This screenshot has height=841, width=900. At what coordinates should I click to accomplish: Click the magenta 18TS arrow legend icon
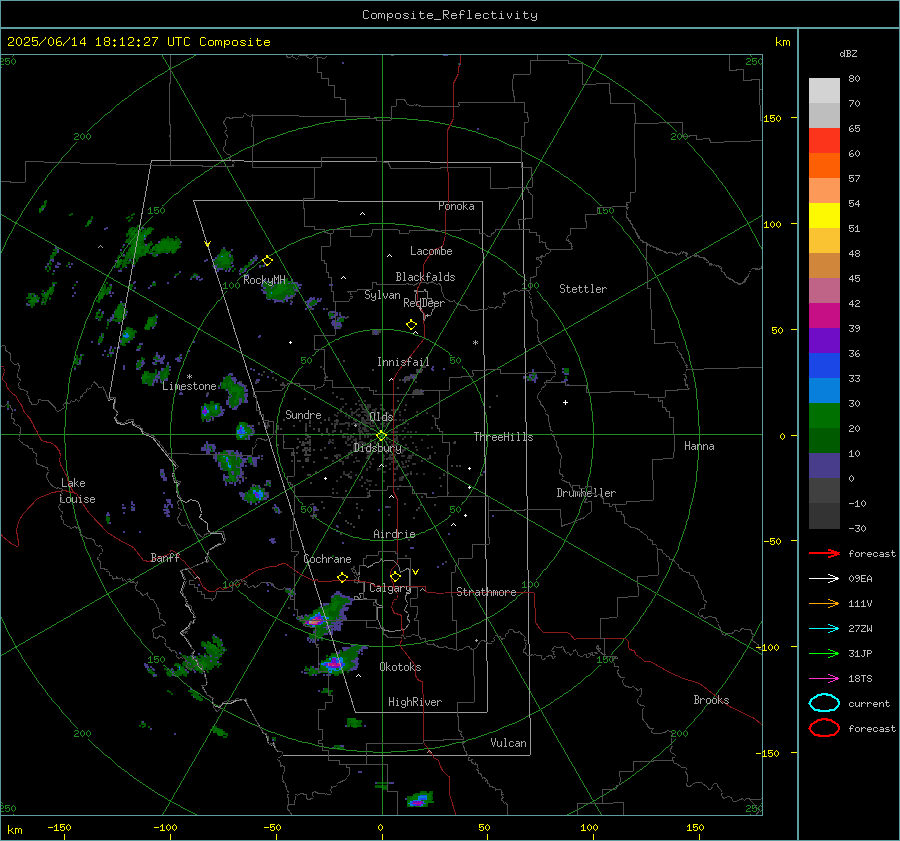click(824, 679)
